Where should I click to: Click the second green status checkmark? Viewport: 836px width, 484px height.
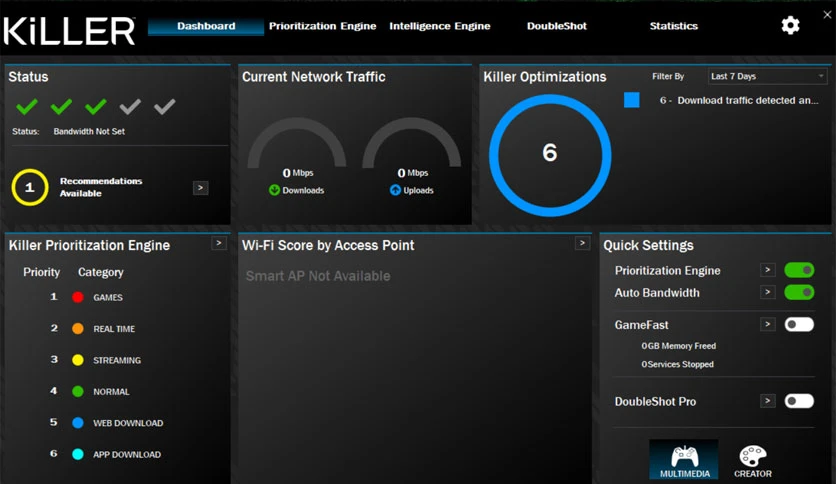tap(61, 107)
